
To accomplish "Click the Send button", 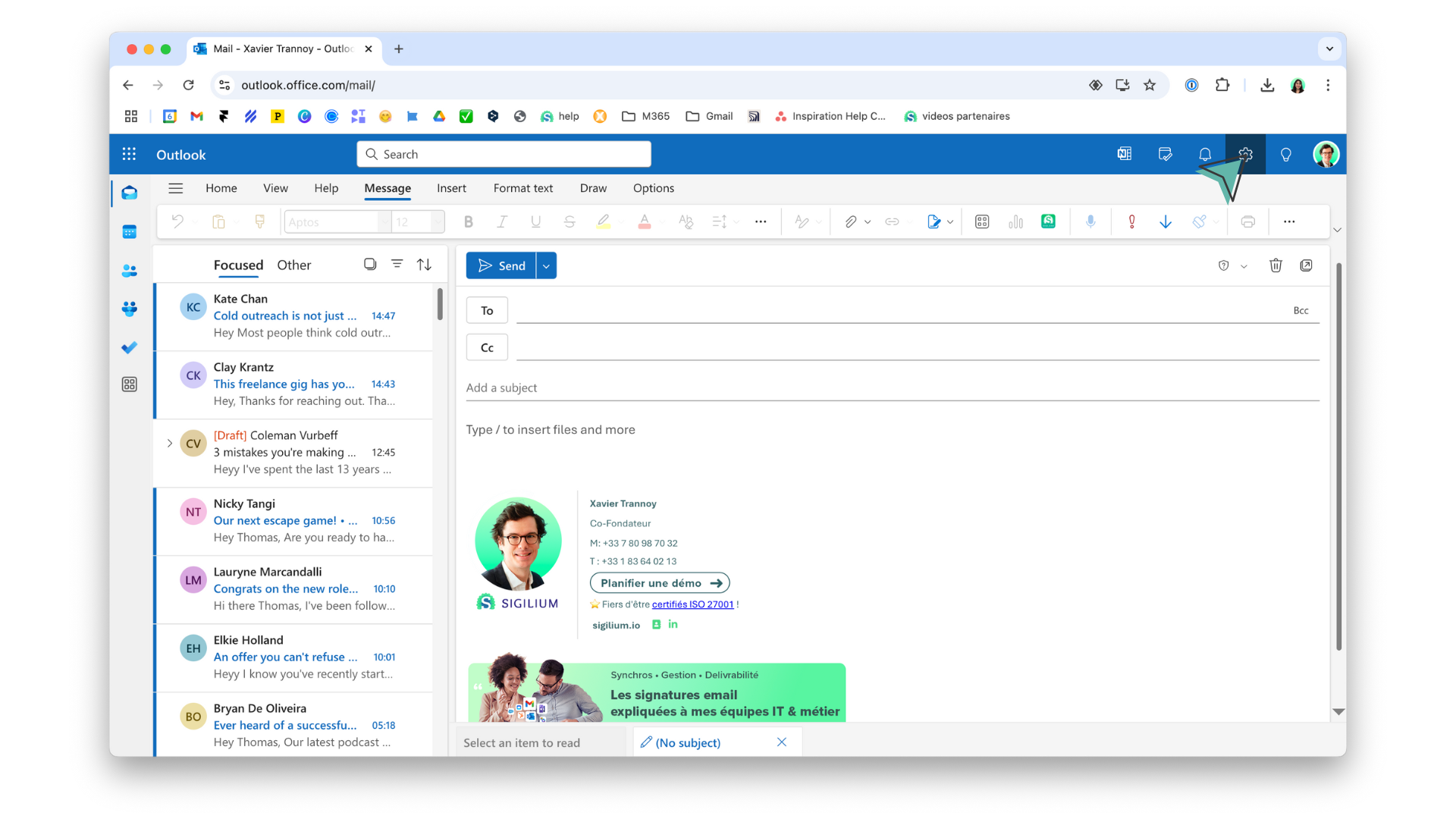I will coord(501,266).
